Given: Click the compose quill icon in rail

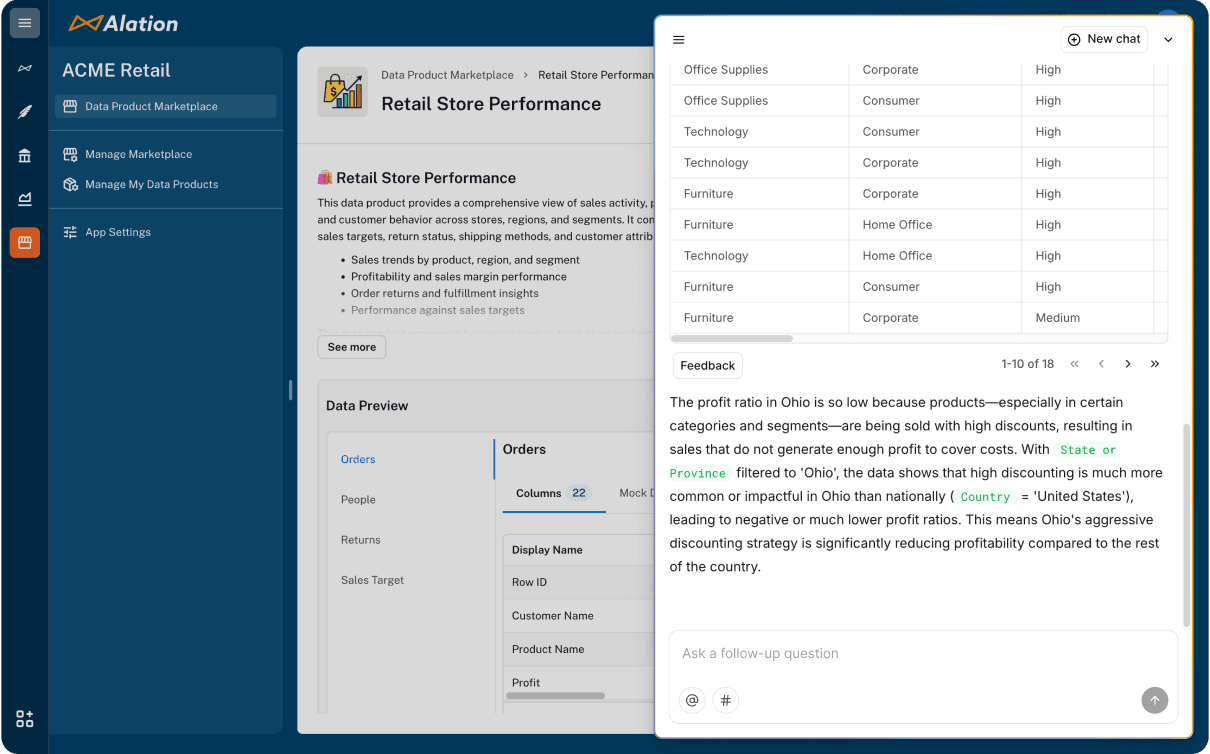Looking at the screenshot, I should (x=25, y=112).
